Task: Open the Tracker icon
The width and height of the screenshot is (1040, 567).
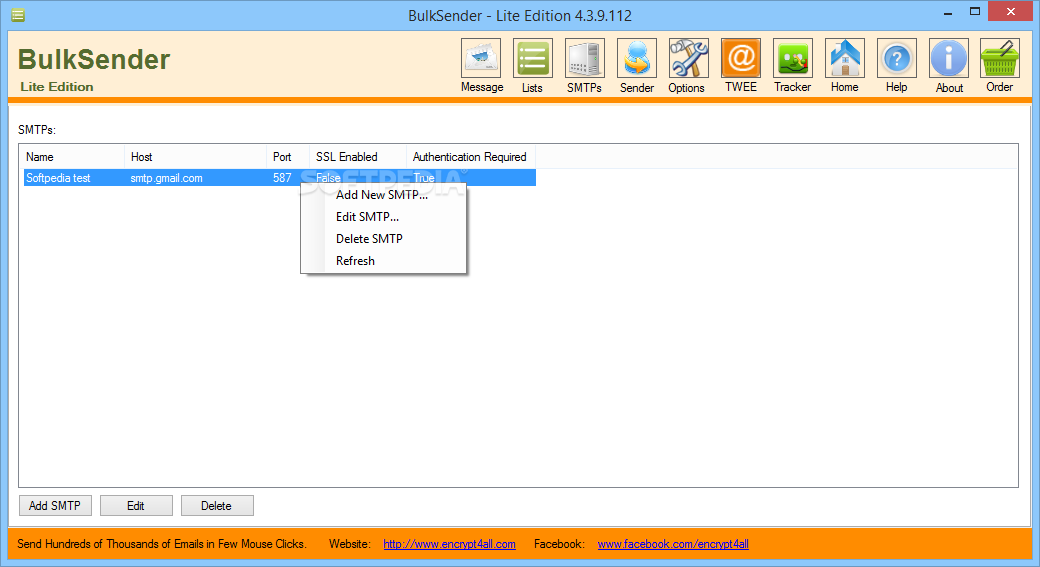Action: pyautogui.click(x=793, y=58)
